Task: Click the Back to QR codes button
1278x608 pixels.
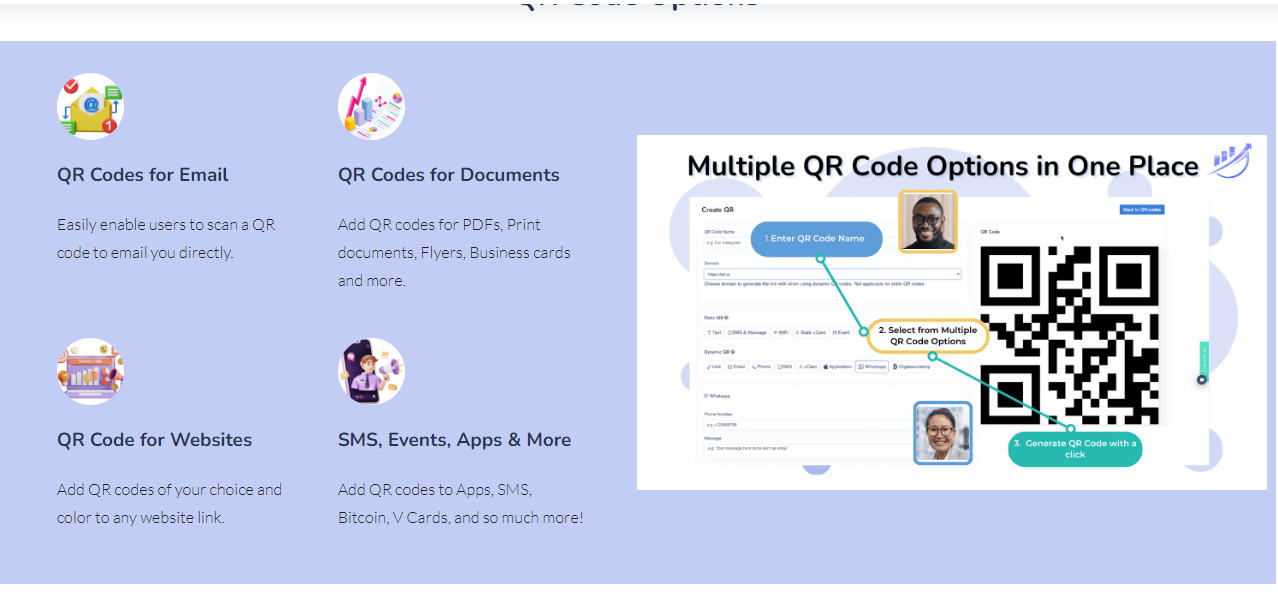Action: click(1142, 210)
